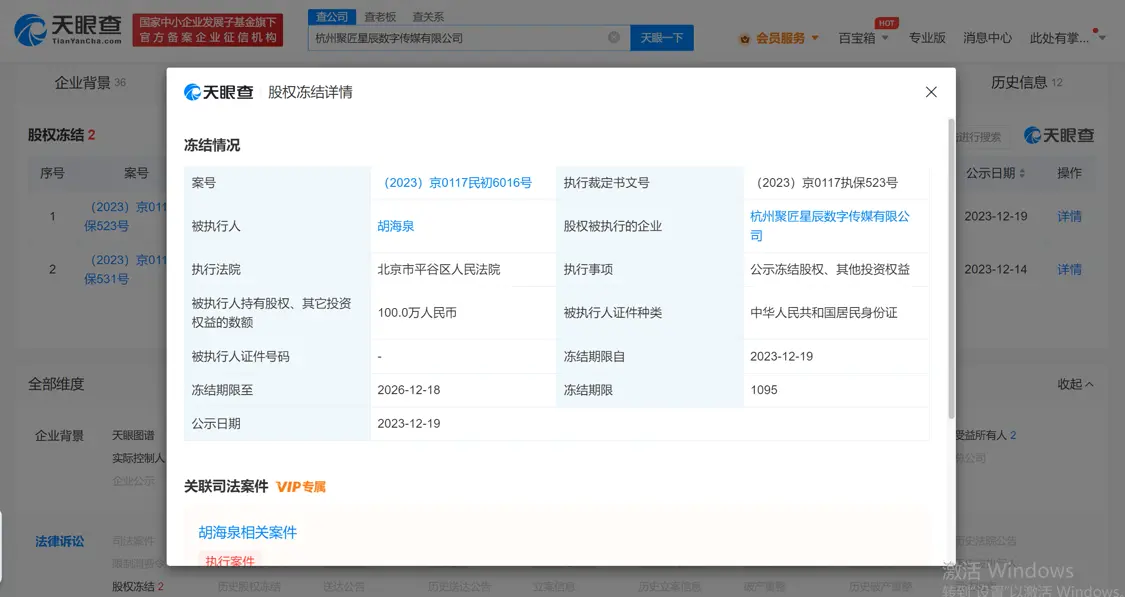Open 股权冻结 2 item at bottom
This screenshot has height=597, width=1125.
pyautogui.click(x=138, y=586)
